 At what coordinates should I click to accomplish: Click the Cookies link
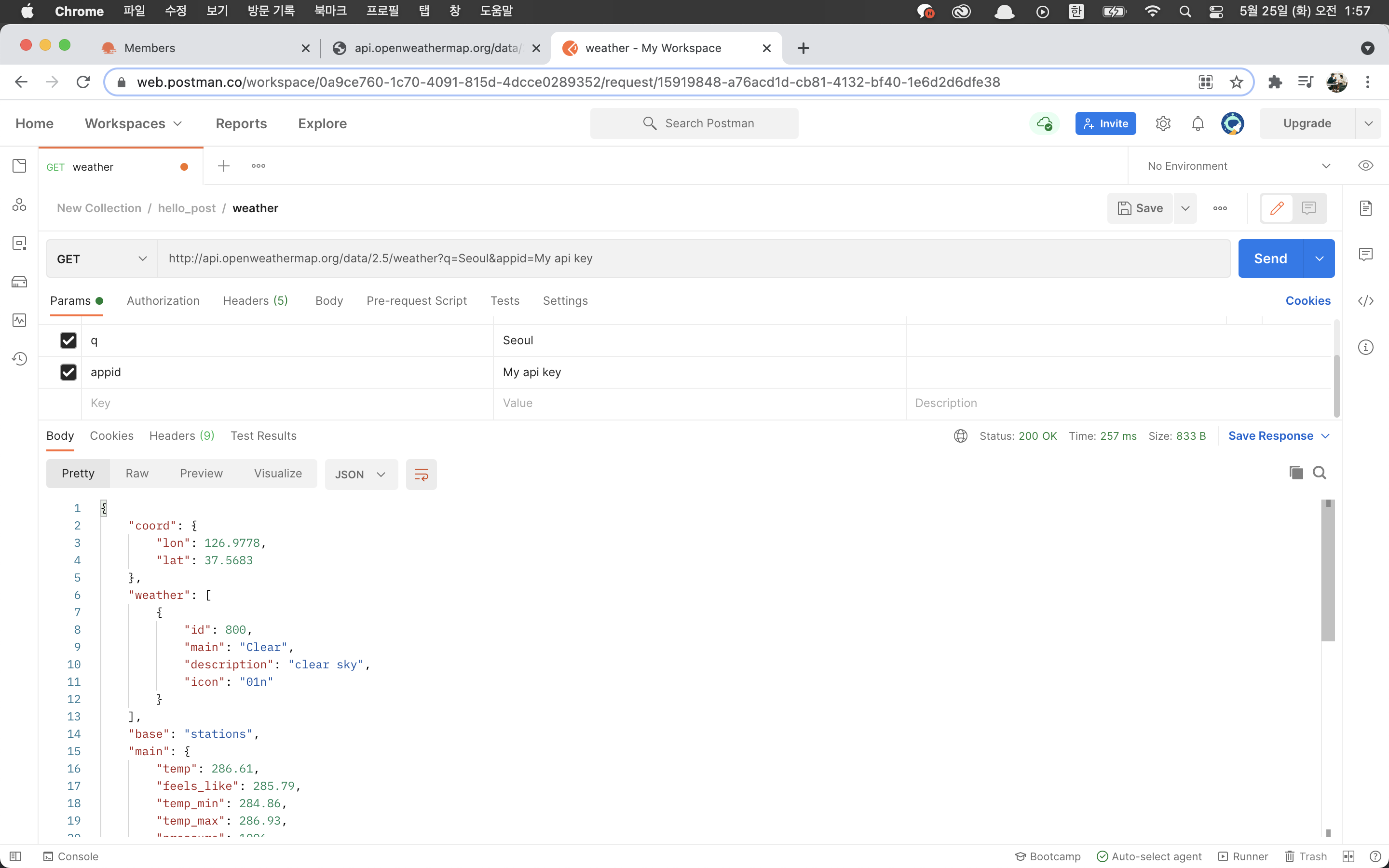[x=1307, y=301]
